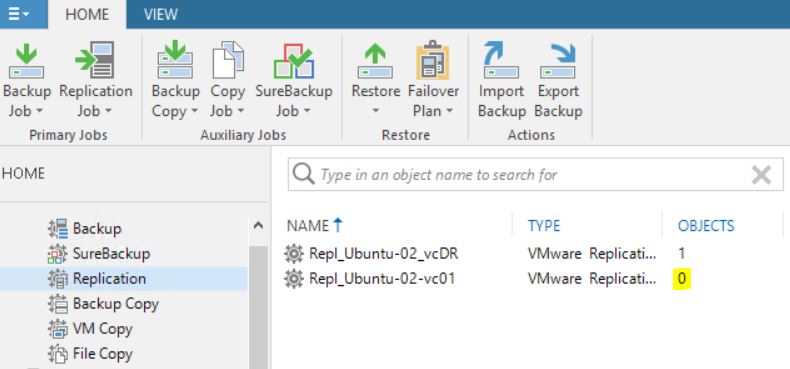Expand the Backup Job dropdown arrow
The image size is (790, 369).
click(39, 111)
